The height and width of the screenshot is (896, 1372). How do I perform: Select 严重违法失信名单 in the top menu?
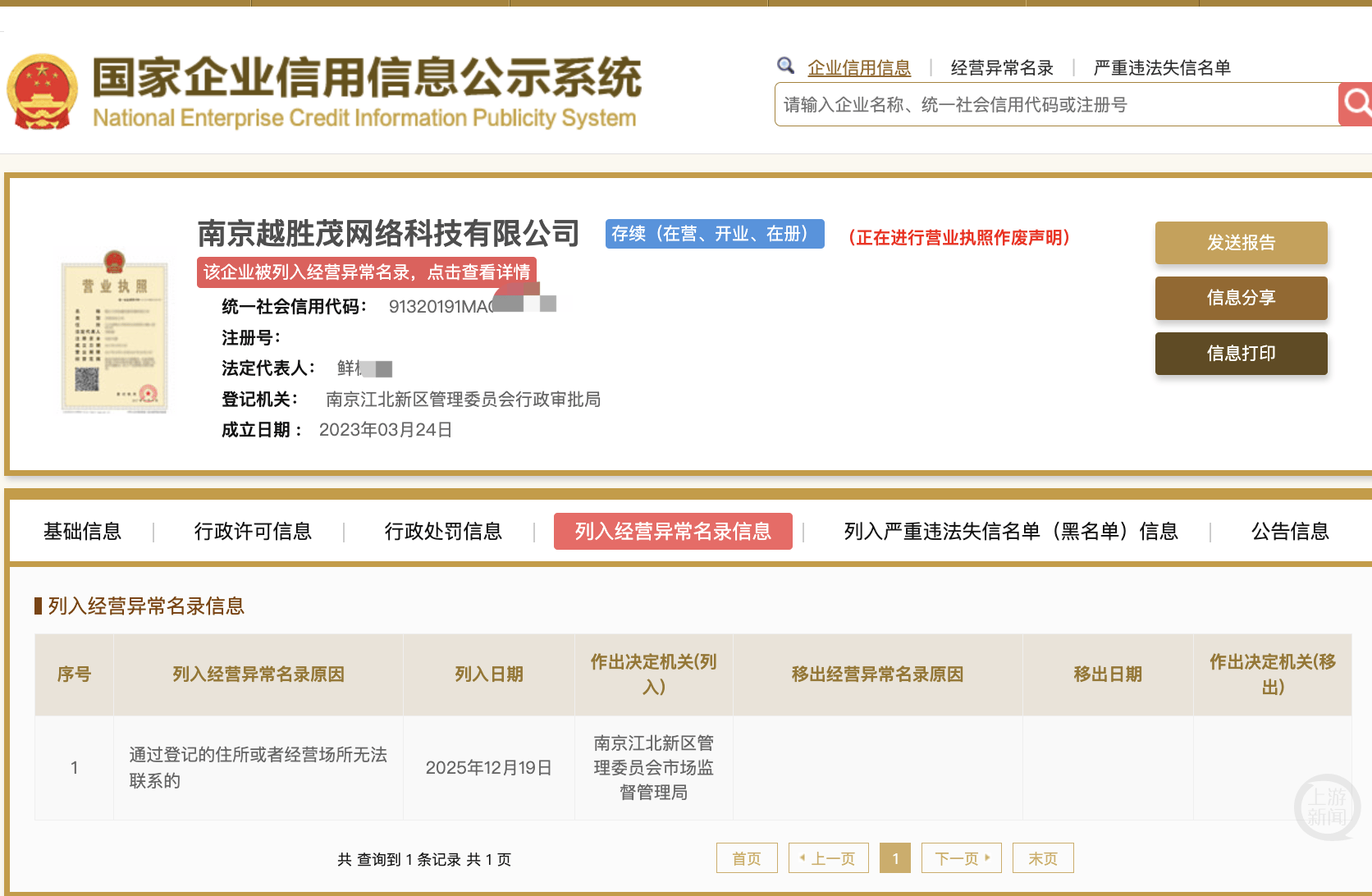1162,67
